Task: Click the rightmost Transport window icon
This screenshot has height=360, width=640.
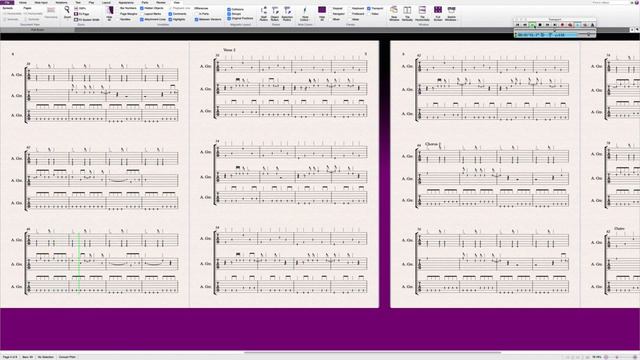Action: 592,25
